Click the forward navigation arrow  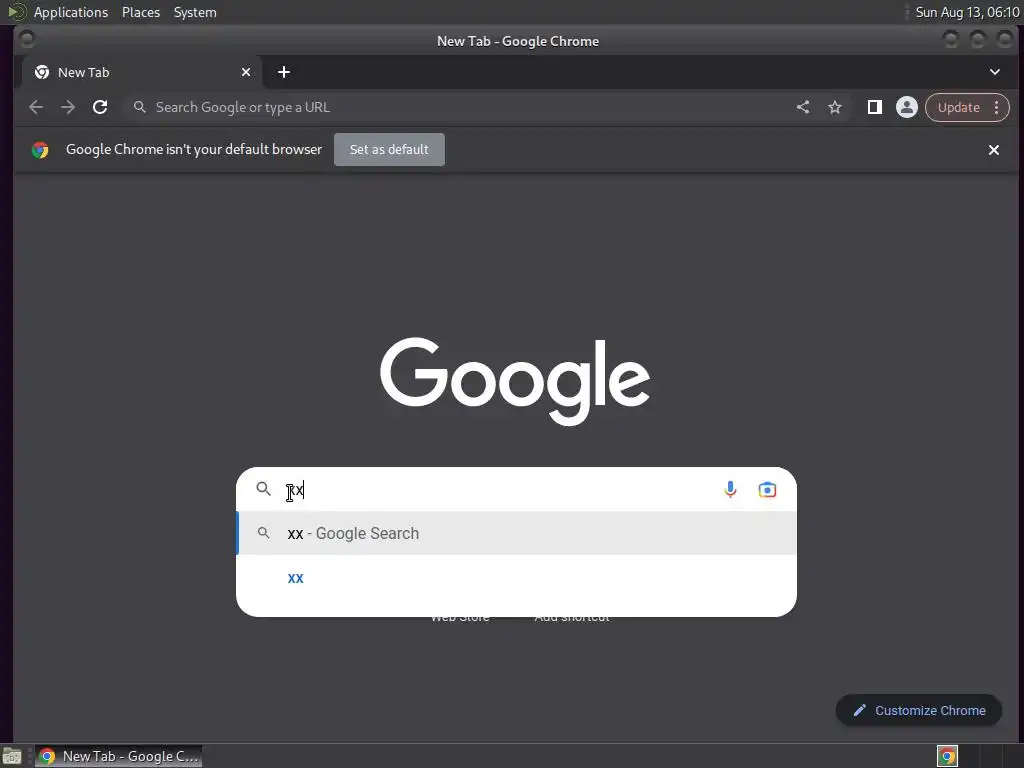point(68,107)
